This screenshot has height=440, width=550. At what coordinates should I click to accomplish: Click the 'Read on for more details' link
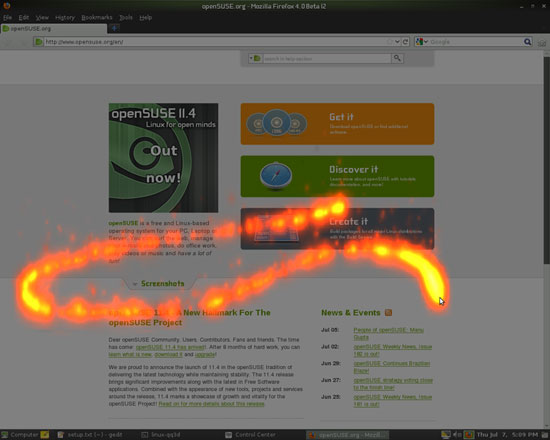pos(211,404)
